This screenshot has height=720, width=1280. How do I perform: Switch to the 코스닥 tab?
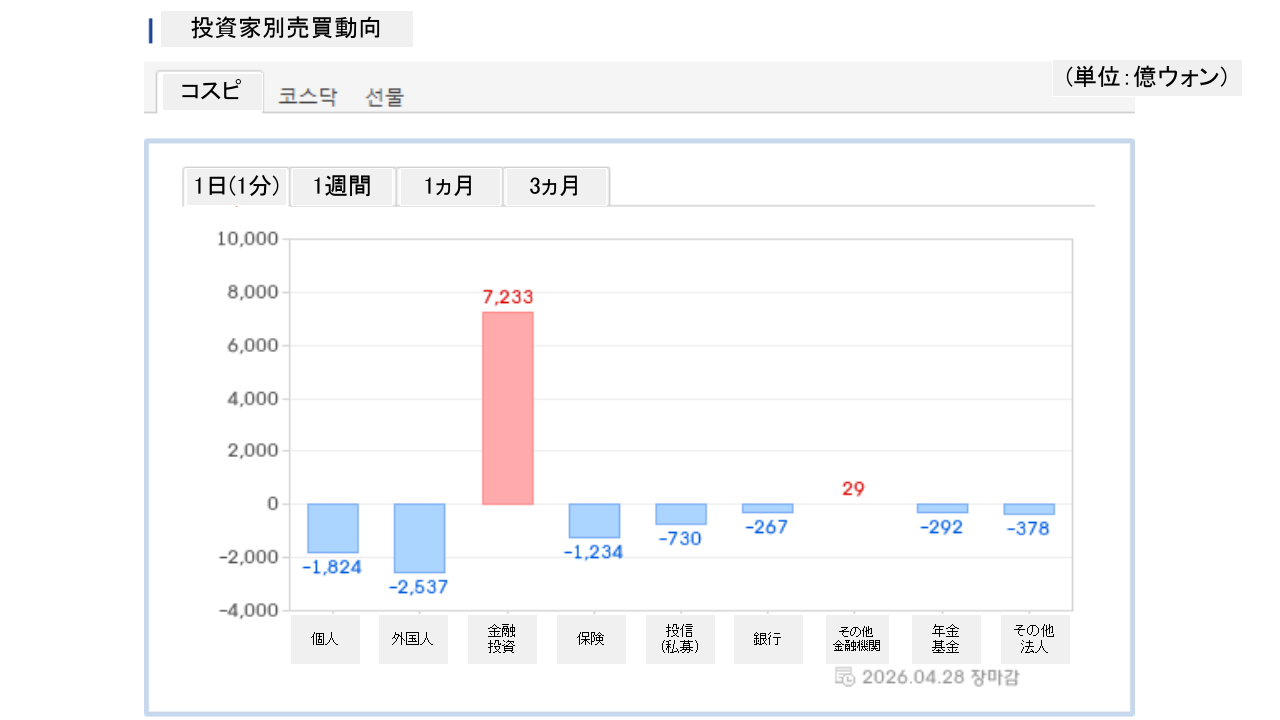308,97
